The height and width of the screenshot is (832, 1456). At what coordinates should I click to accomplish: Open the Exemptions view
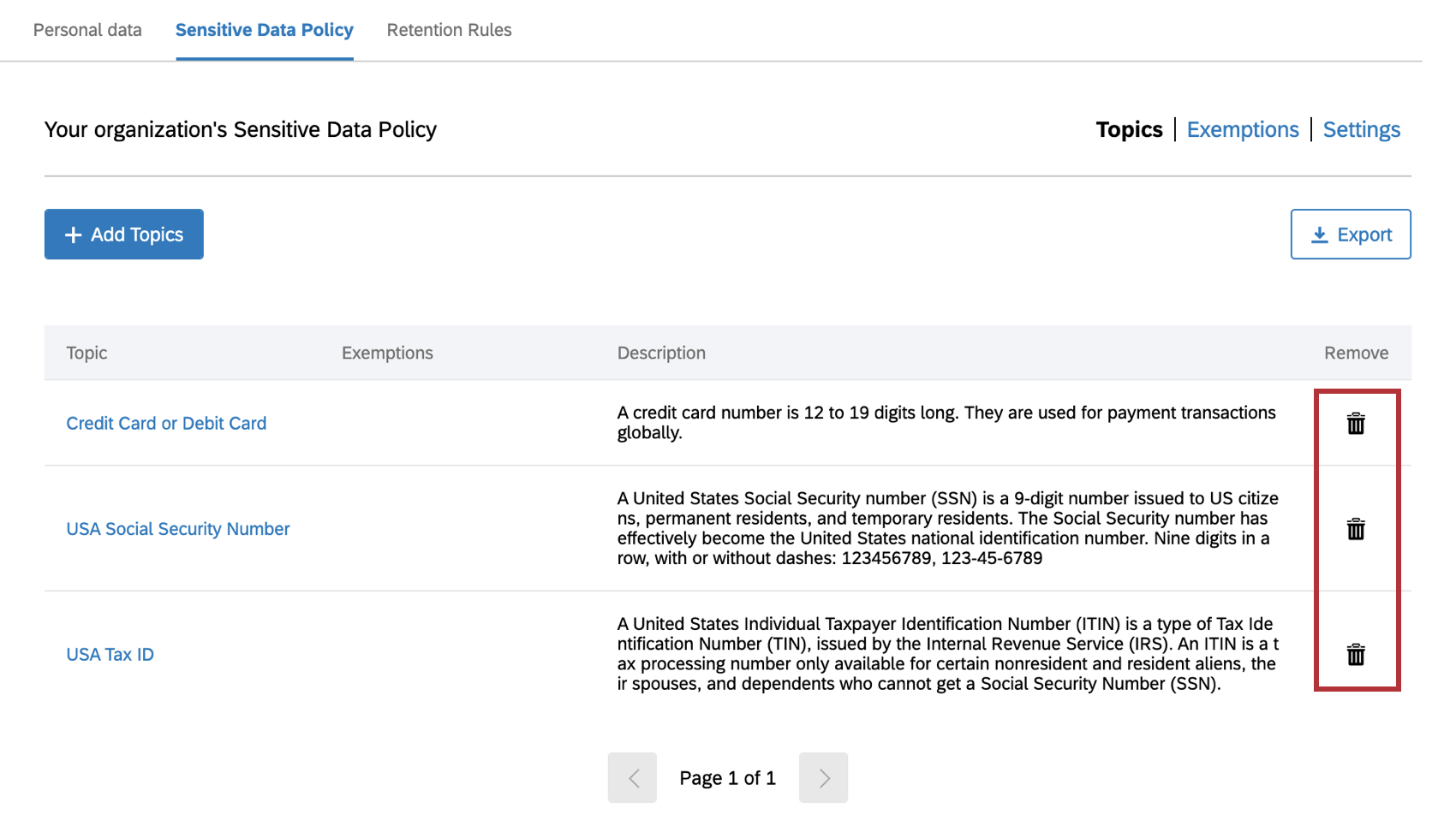(x=1243, y=130)
